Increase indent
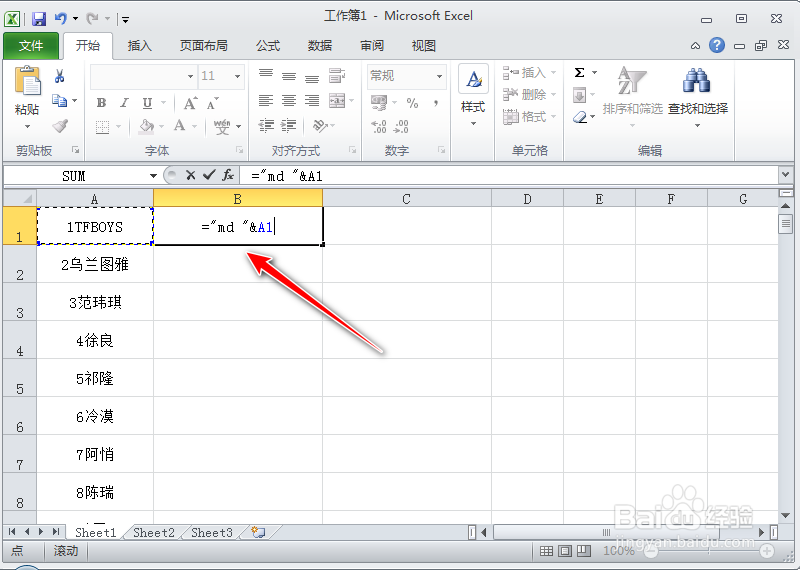The height and width of the screenshot is (570, 800). click(x=289, y=125)
